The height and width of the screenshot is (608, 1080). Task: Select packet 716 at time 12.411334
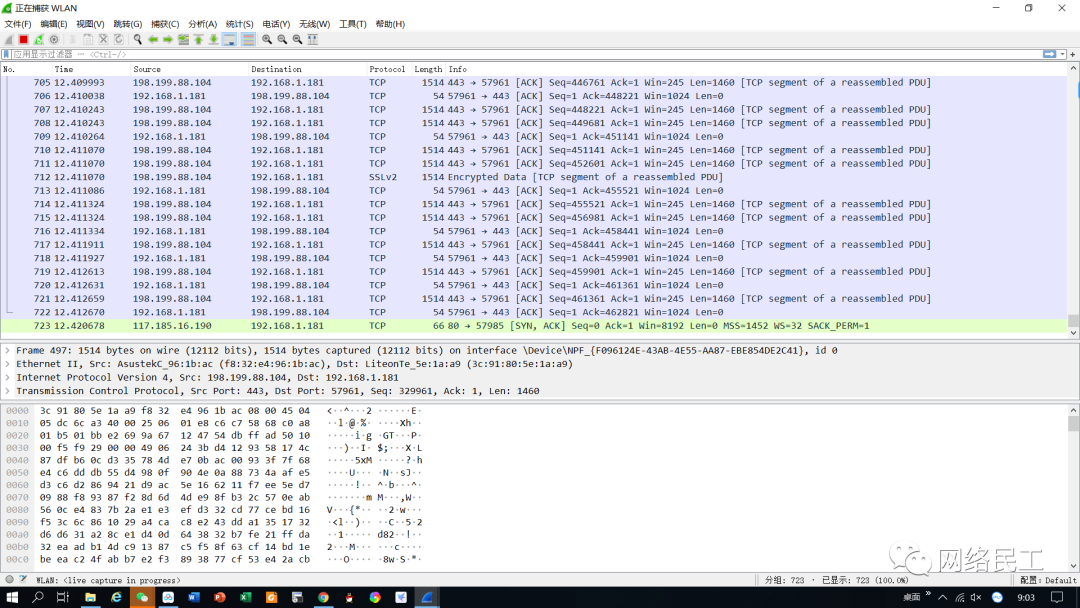[534, 231]
